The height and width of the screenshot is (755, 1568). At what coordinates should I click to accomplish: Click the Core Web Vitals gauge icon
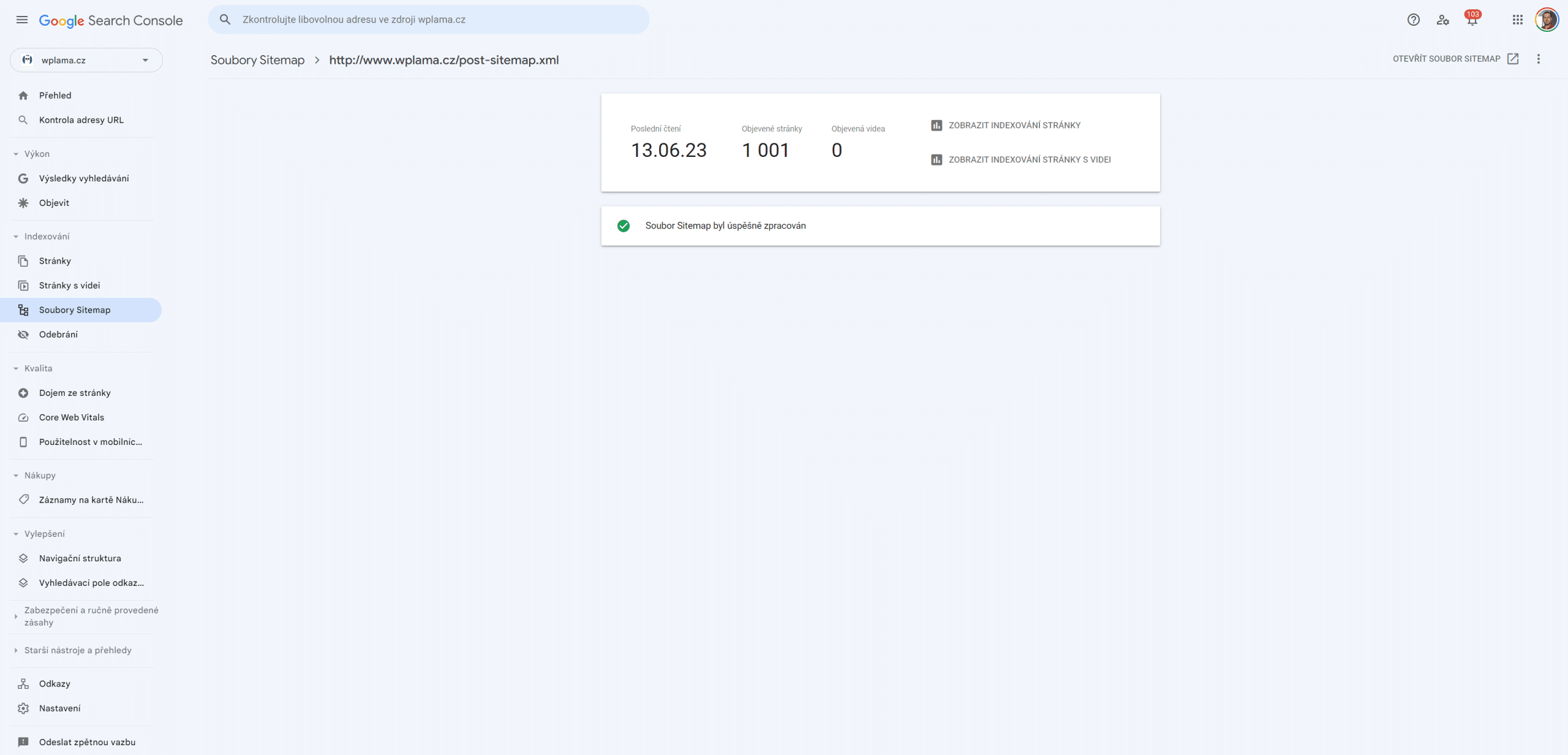tap(23, 417)
